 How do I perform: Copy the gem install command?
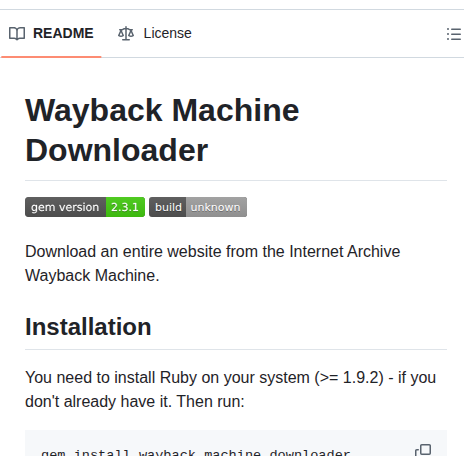point(423,450)
